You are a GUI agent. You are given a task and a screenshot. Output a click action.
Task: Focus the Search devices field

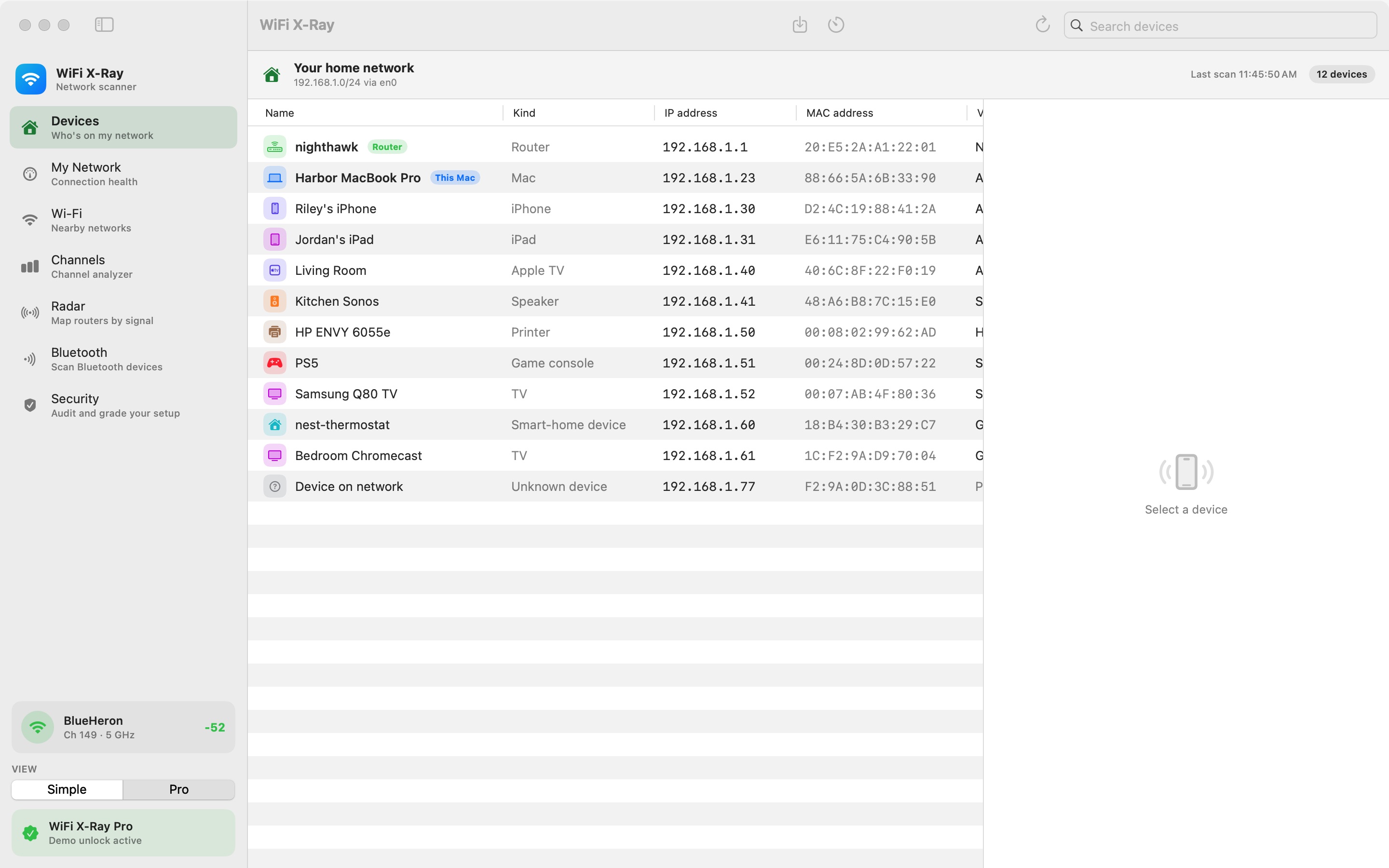(1220, 26)
